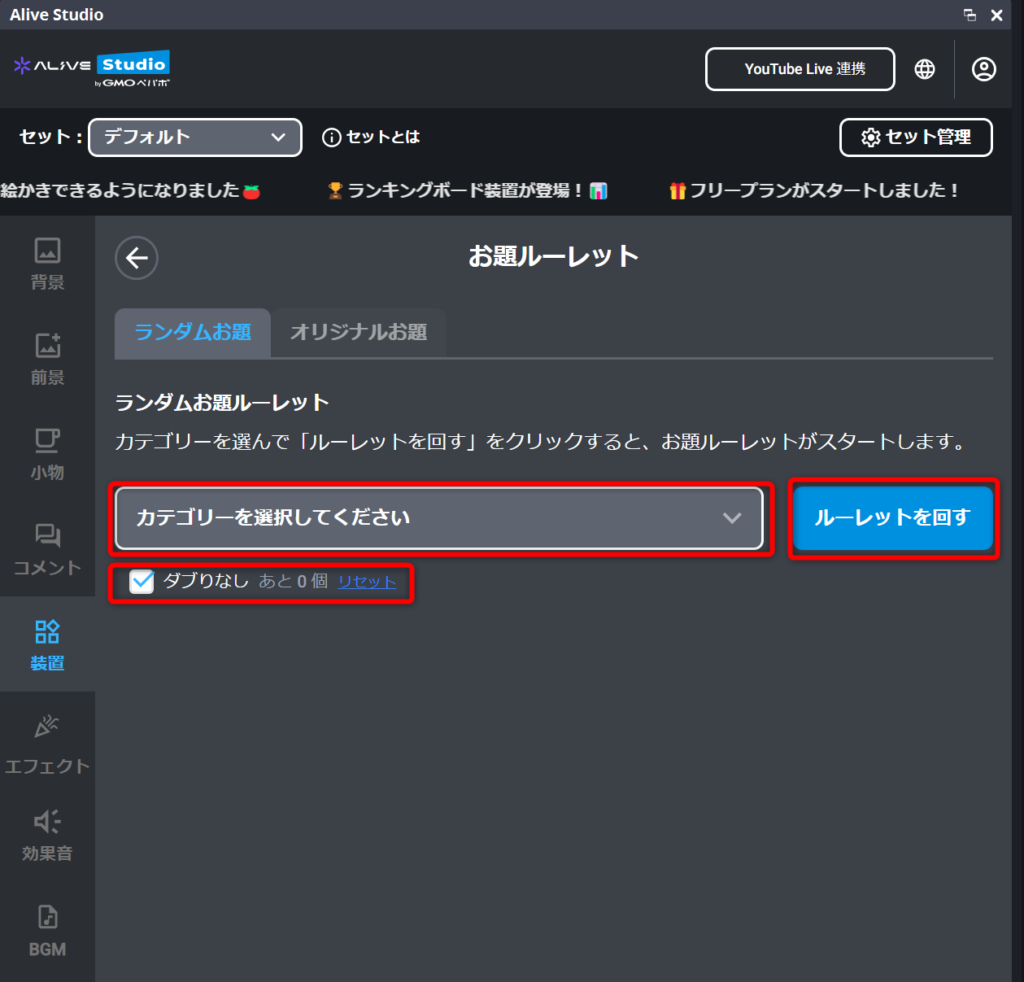Switch to the オリジナルお題 tab
1024x982 pixels.
tap(358, 332)
